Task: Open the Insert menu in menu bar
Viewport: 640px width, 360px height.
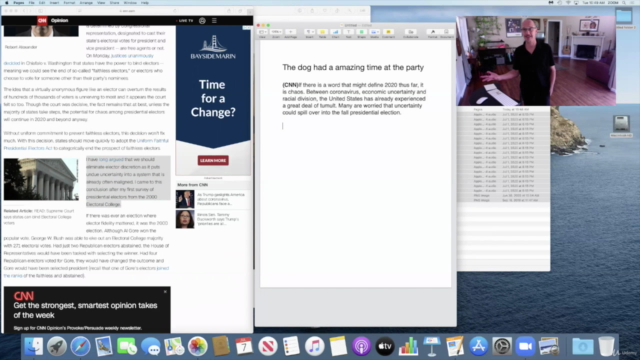Action: point(54,2)
